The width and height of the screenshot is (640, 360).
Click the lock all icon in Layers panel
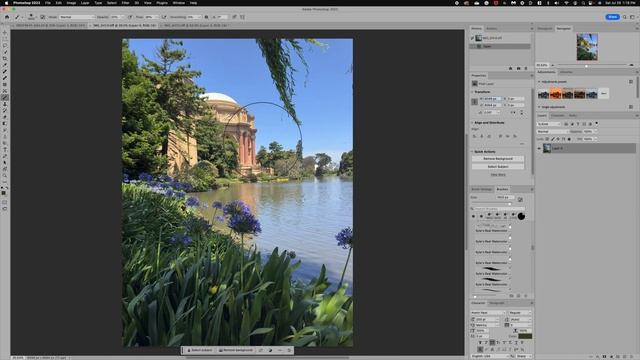point(569,139)
